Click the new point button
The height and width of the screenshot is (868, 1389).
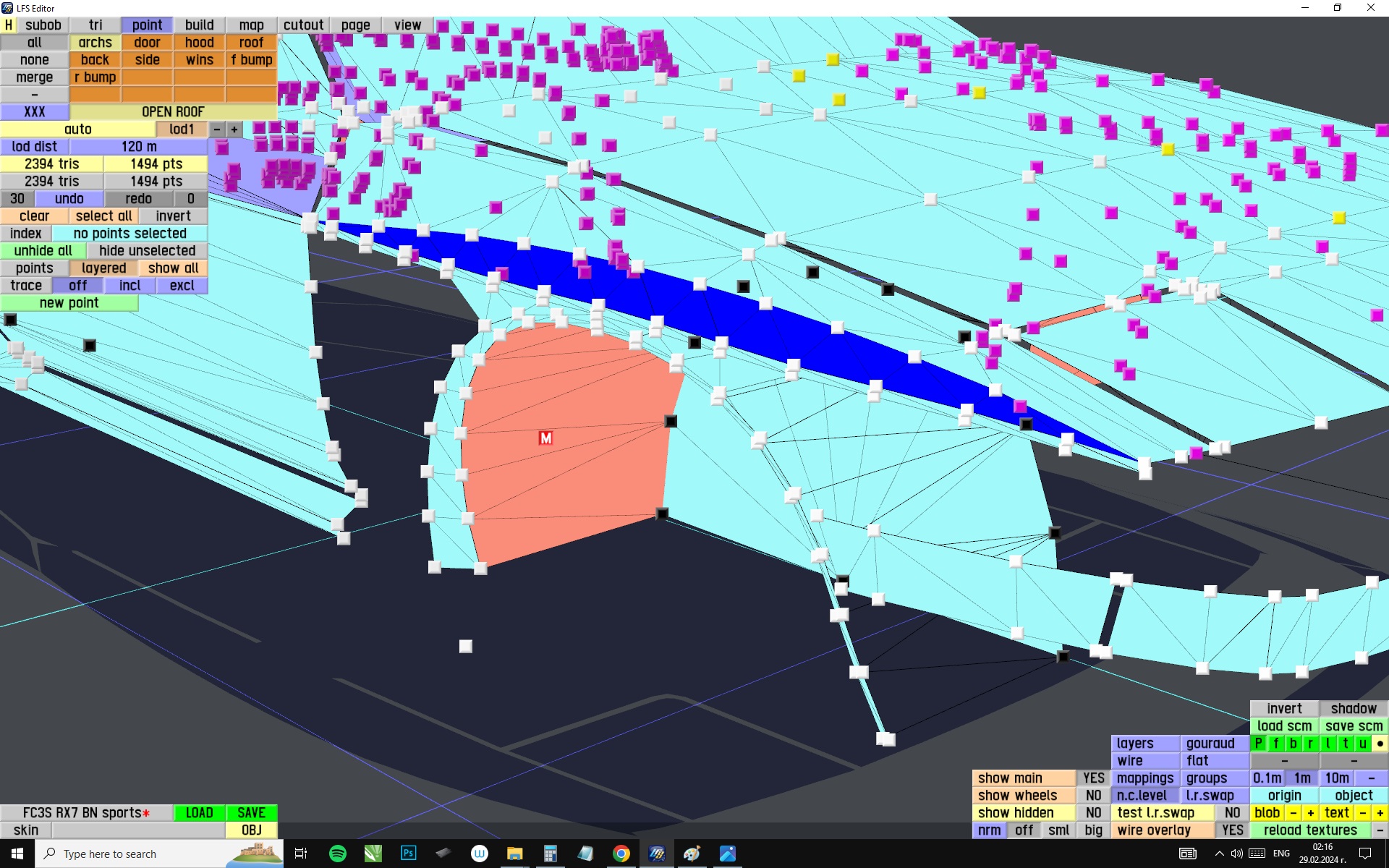point(69,303)
